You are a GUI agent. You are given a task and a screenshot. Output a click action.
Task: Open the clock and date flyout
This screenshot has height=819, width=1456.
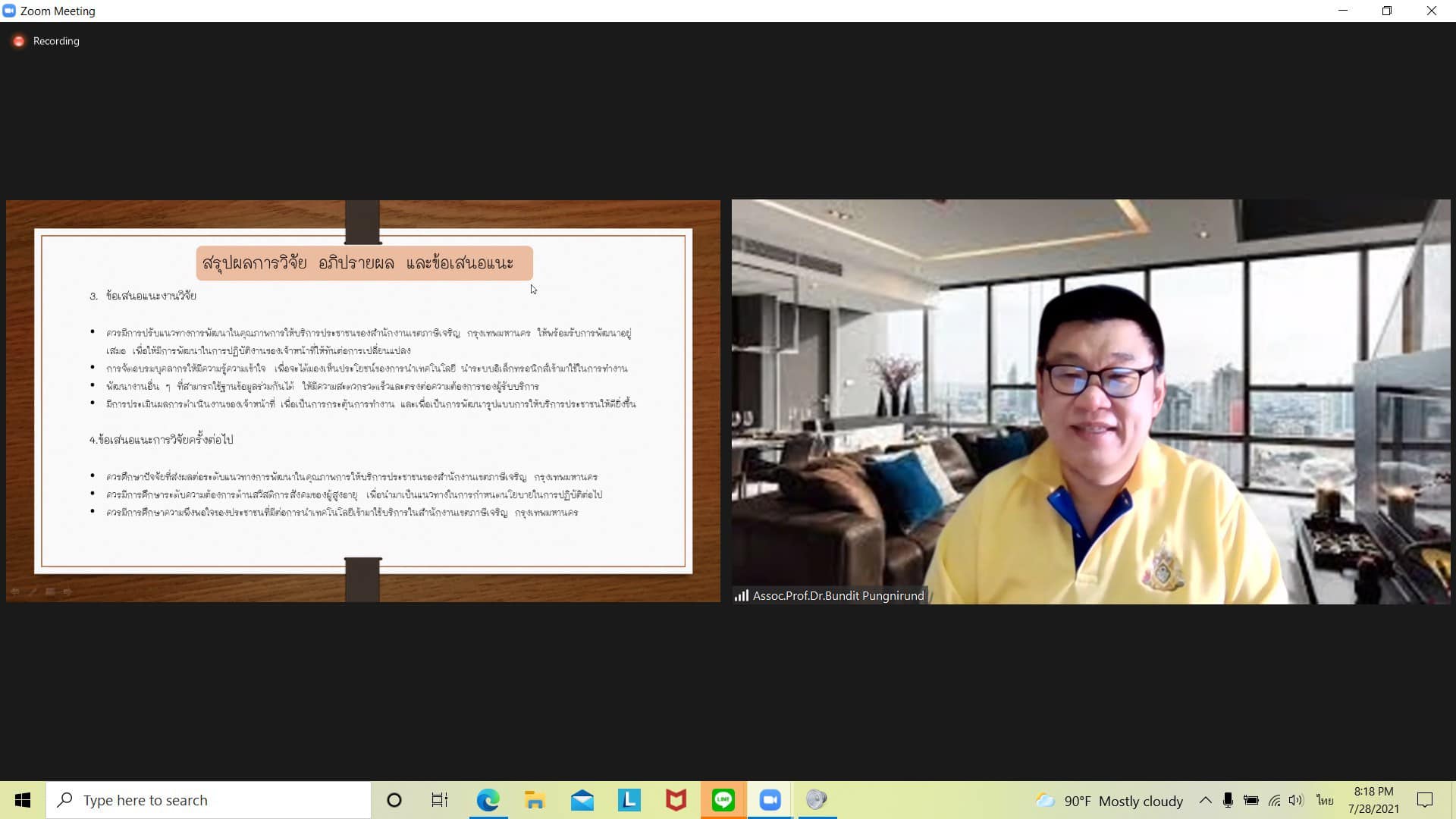click(x=1373, y=800)
